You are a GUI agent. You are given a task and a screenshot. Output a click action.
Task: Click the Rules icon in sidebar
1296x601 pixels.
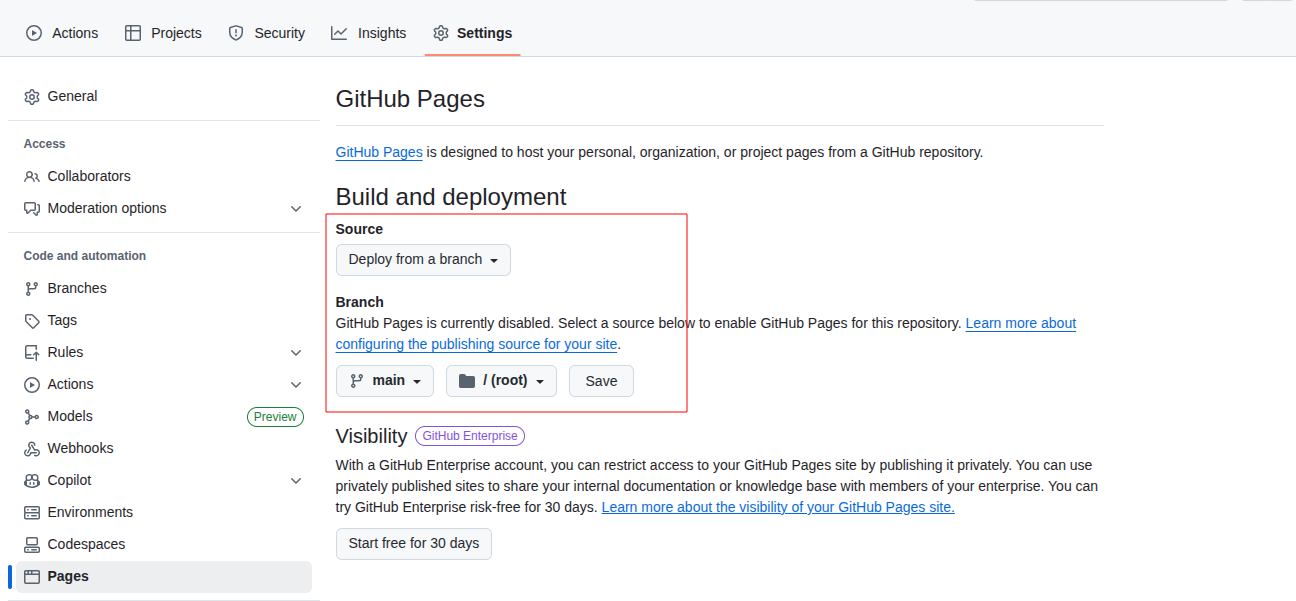click(32, 353)
